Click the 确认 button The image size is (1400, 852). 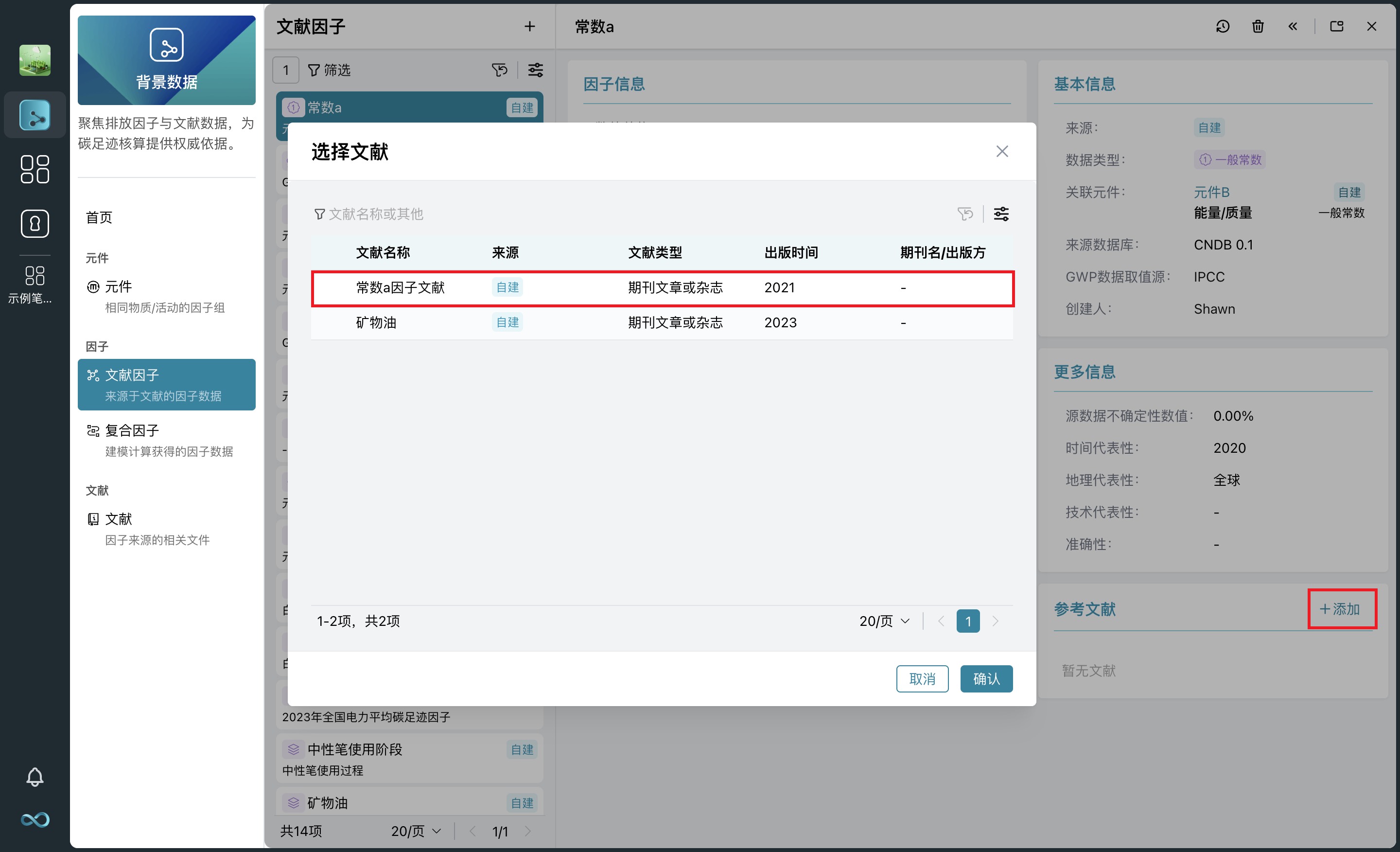click(x=986, y=679)
